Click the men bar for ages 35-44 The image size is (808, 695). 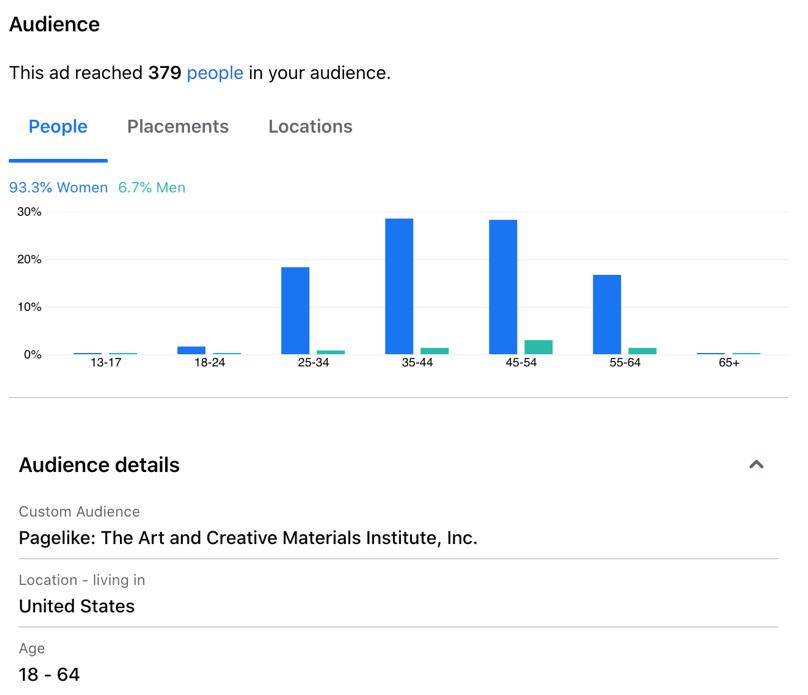(x=434, y=351)
